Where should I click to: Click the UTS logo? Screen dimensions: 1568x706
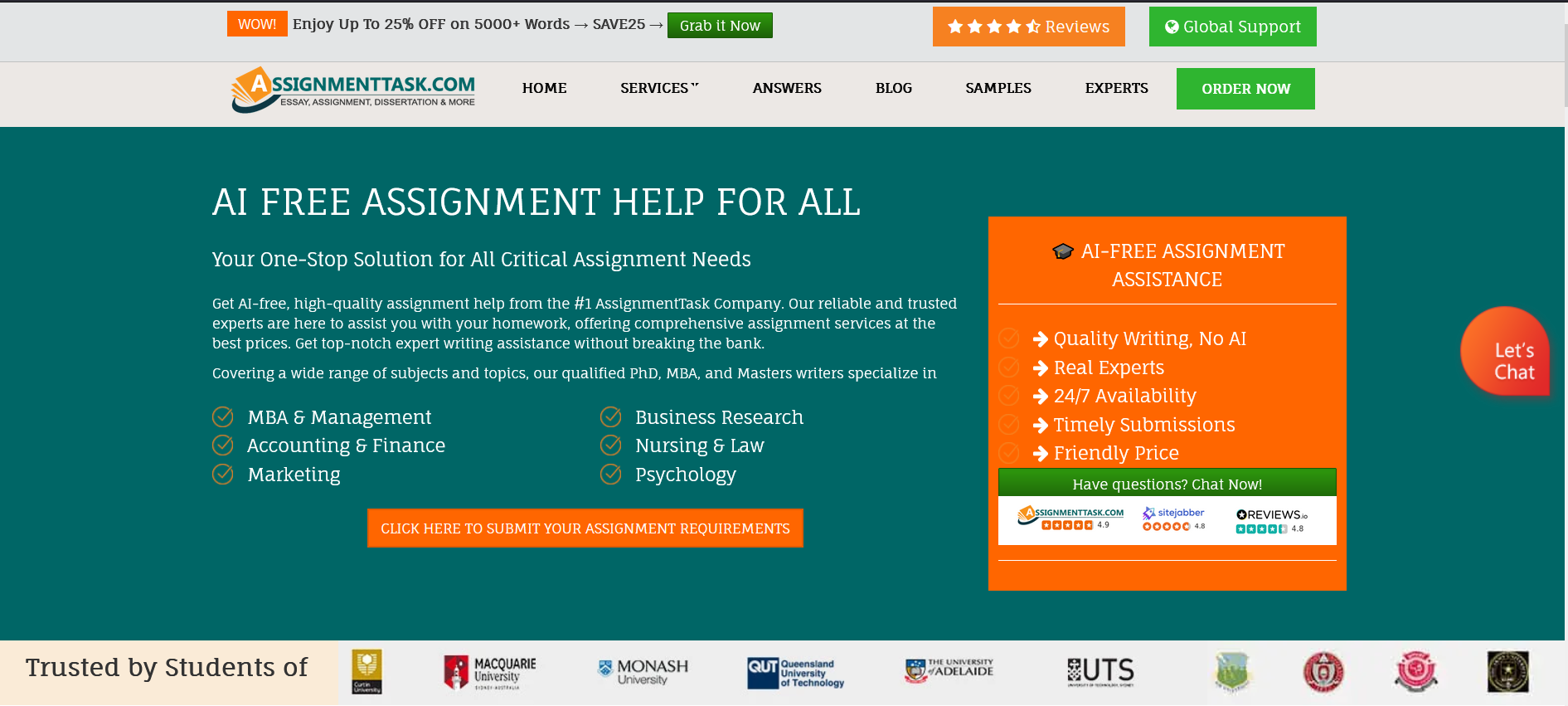click(1100, 672)
